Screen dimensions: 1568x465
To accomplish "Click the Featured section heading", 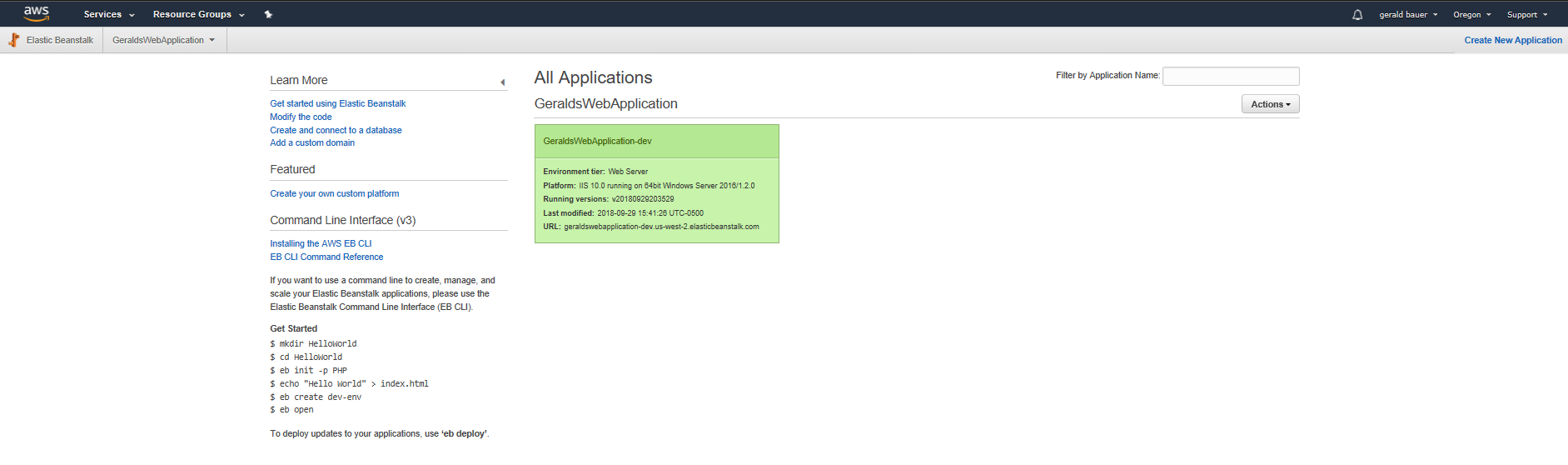I will point(292,169).
